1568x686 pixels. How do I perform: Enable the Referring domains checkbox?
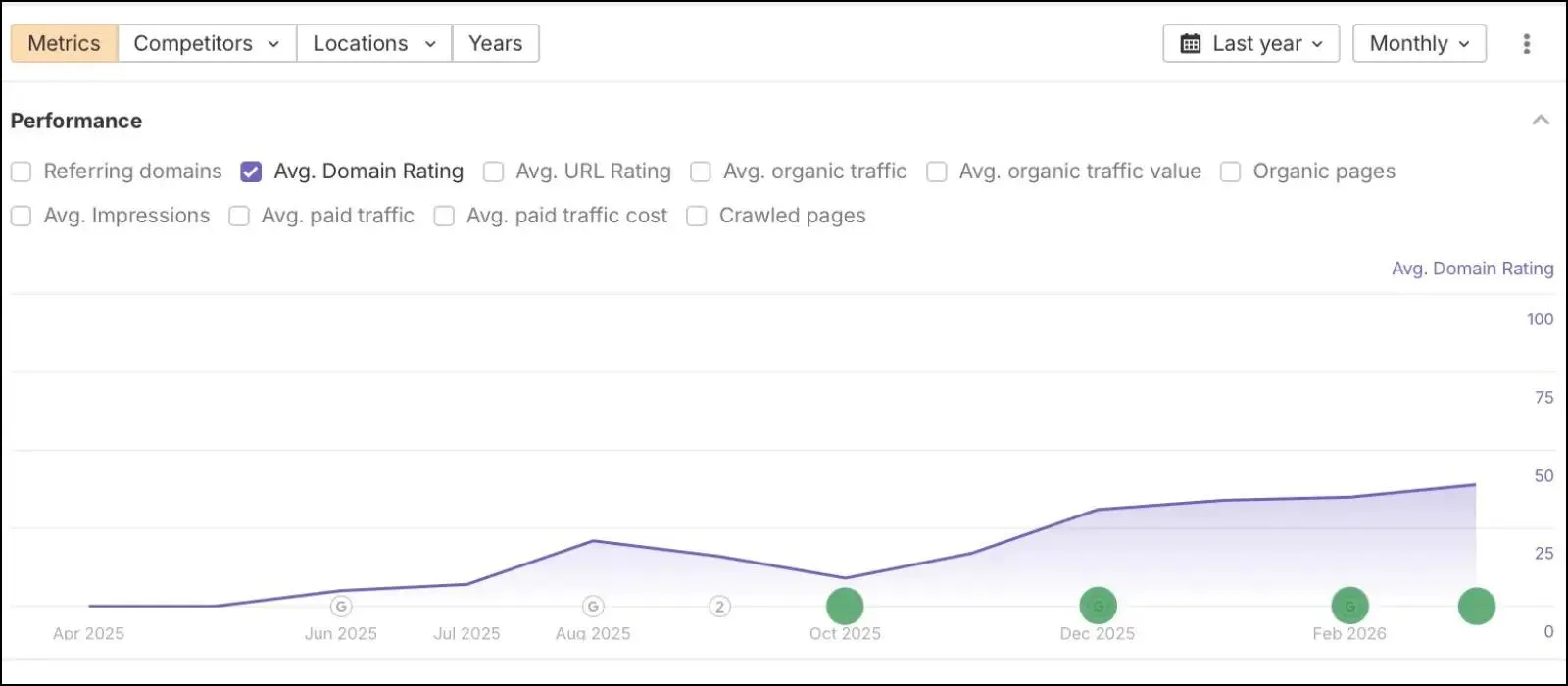point(22,171)
